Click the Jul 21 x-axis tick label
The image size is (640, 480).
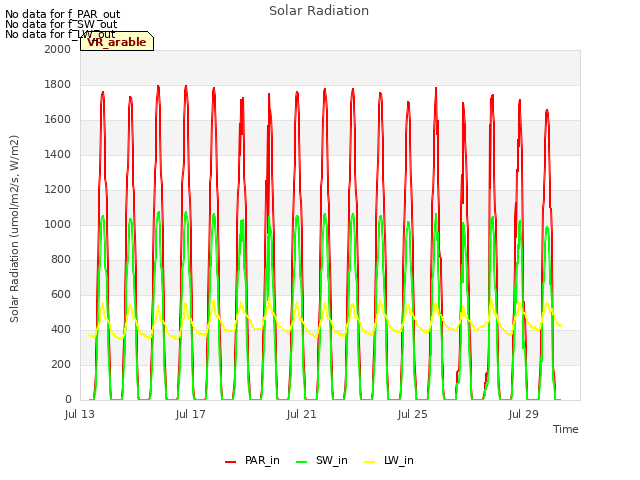[302, 414]
